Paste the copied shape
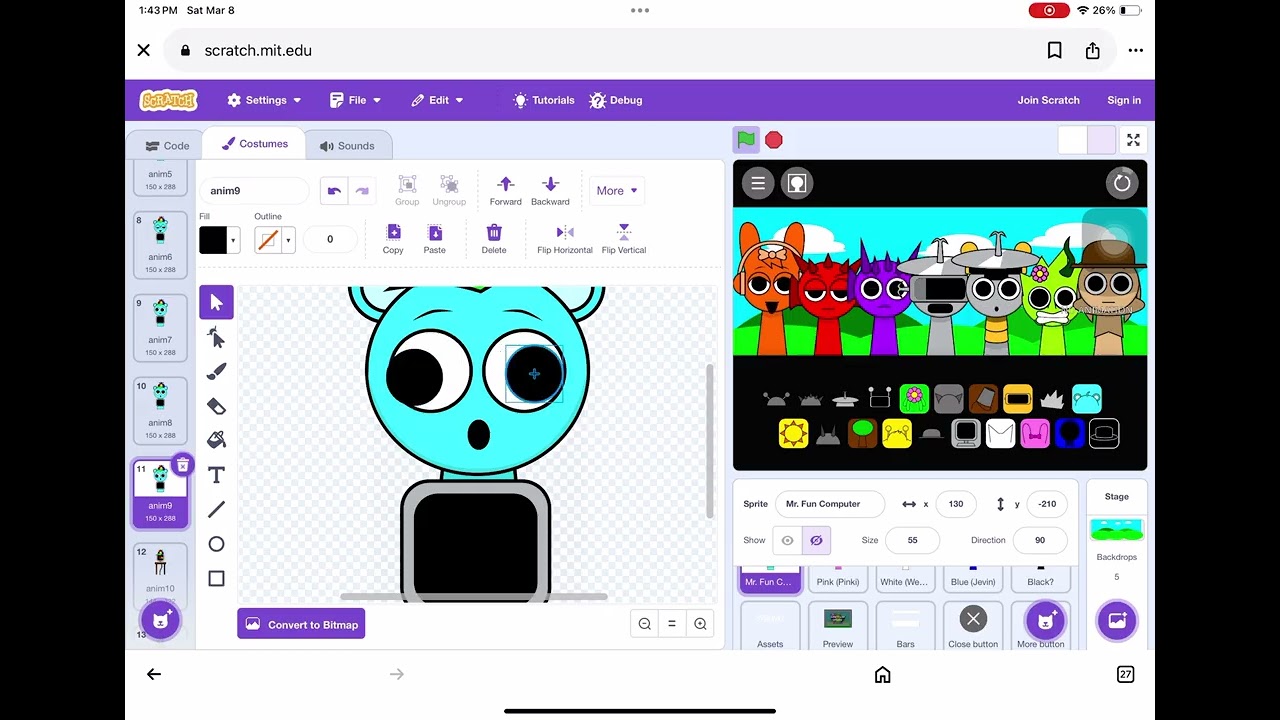The height and width of the screenshot is (720, 1280). click(434, 239)
